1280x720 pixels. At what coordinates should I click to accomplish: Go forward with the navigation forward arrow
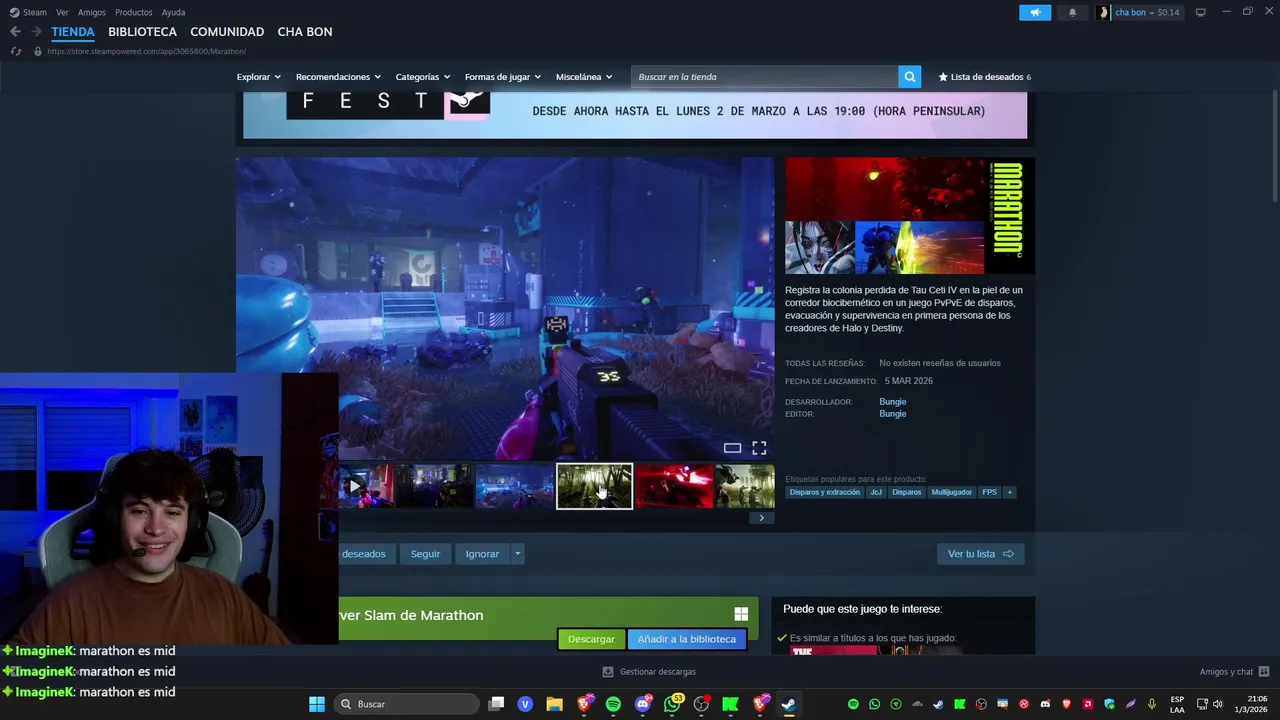tap(36, 32)
